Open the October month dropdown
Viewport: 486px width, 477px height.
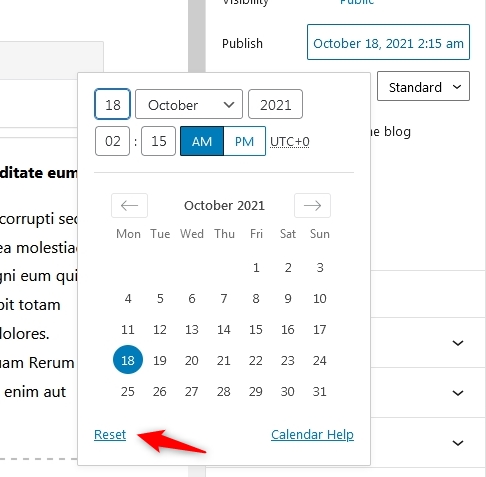(x=189, y=104)
